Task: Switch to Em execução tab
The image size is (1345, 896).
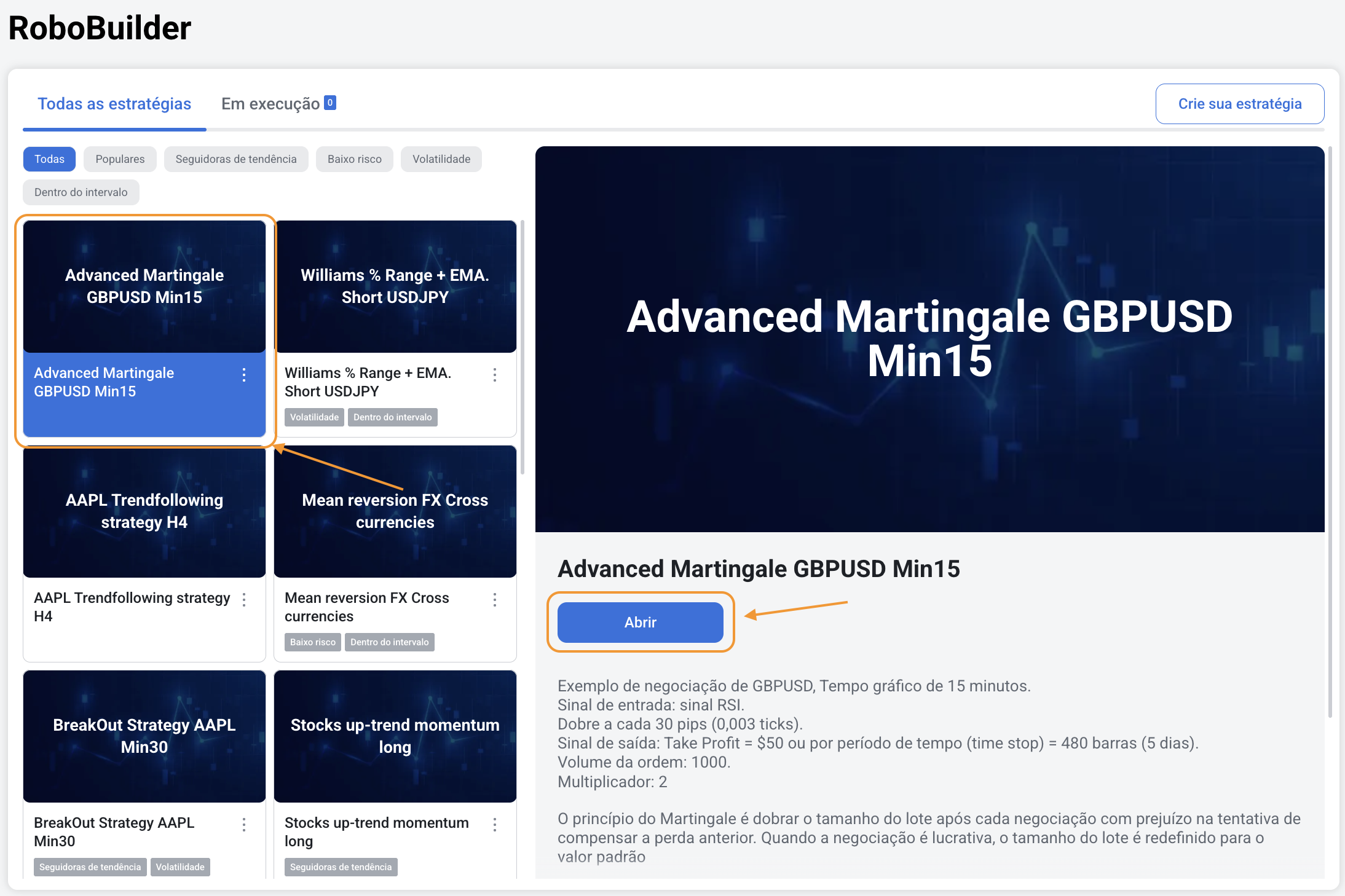Action: point(270,104)
